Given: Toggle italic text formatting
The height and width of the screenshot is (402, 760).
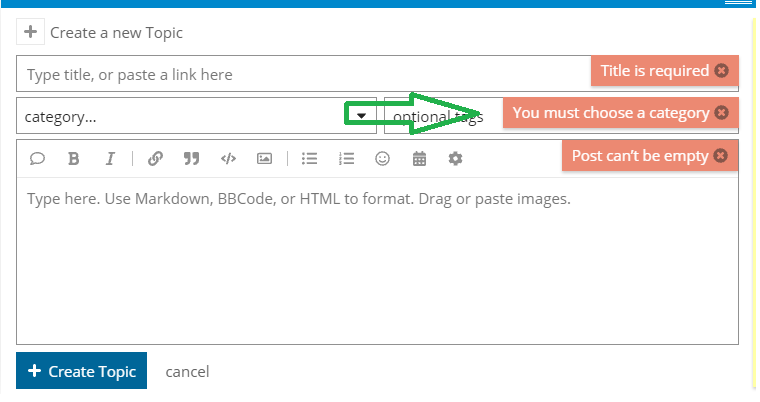Looking at the screenshot, I should click(111, 159).
